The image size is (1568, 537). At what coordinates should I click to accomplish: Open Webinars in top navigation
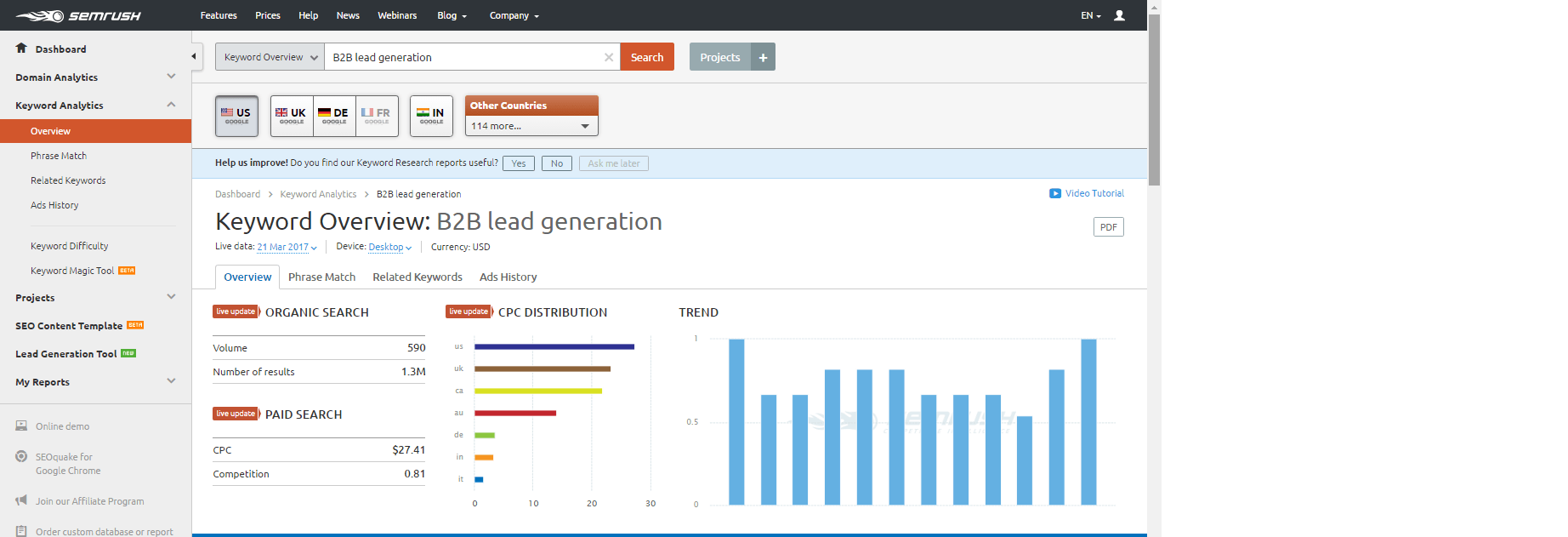(397, 15)
